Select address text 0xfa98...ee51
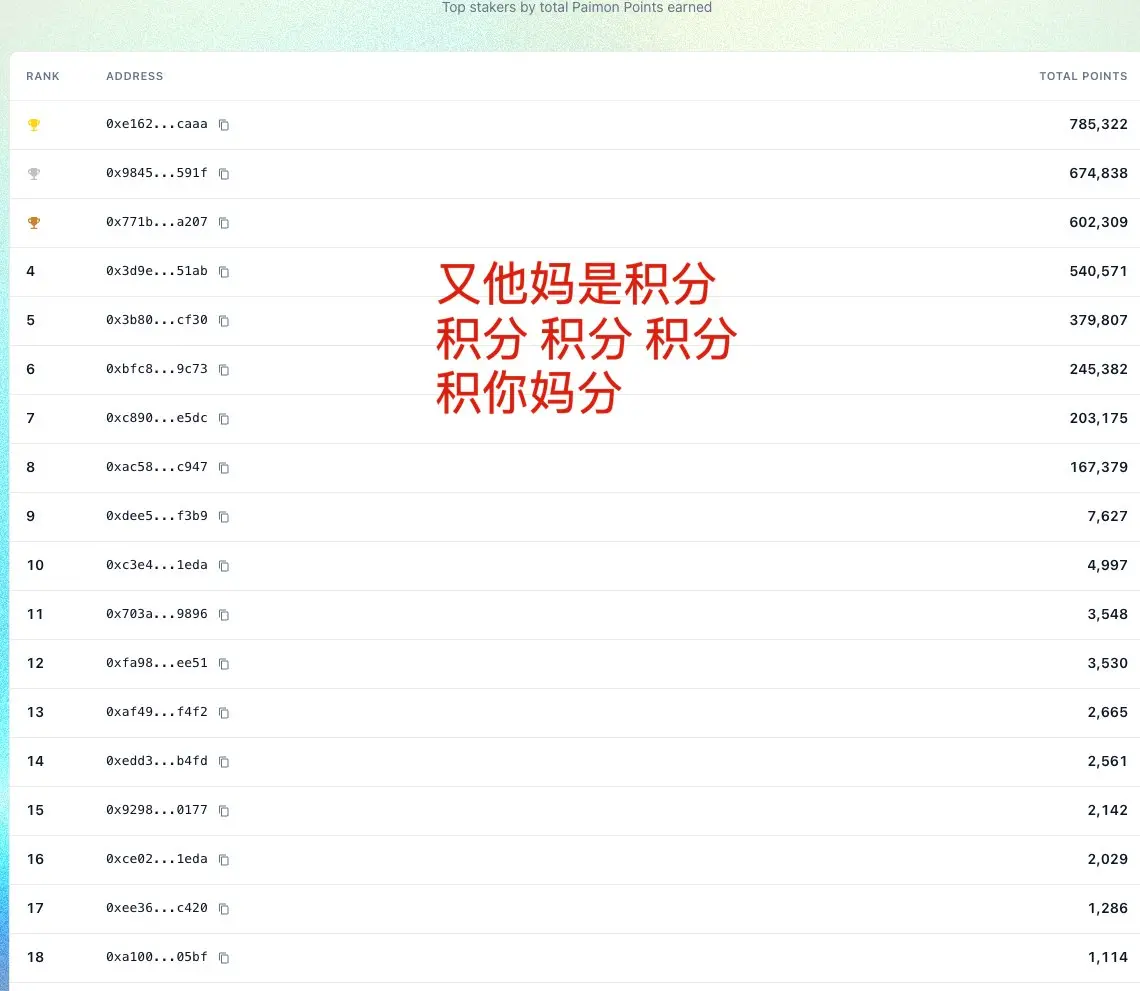 [x=157, y=663]
